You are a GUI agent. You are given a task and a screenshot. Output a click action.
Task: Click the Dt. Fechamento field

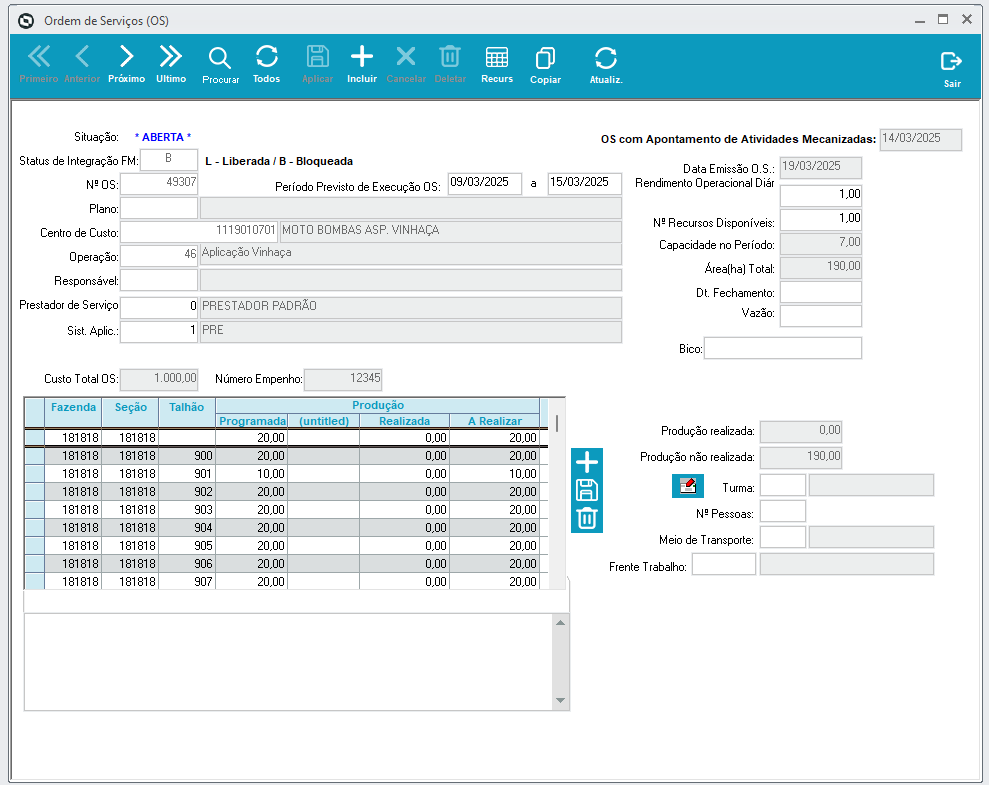tap(820, 293)
